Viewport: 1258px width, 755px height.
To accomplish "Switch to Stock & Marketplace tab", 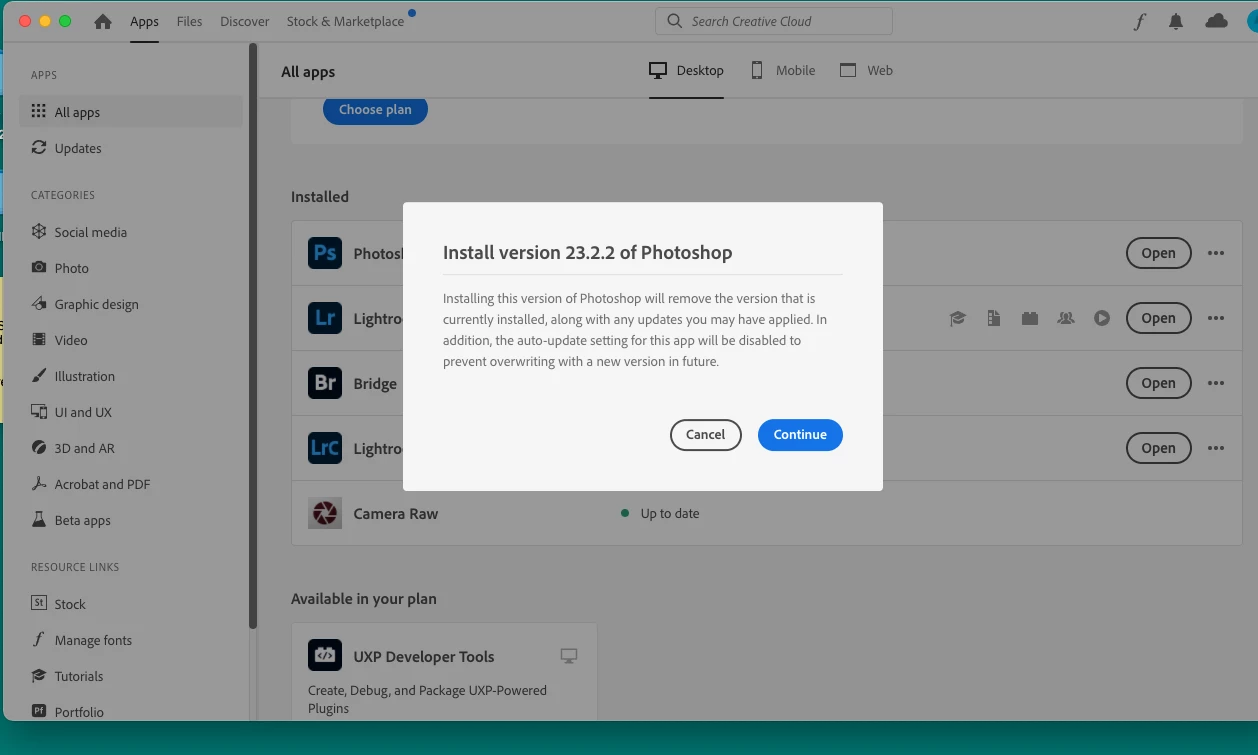I will [345, 21].
